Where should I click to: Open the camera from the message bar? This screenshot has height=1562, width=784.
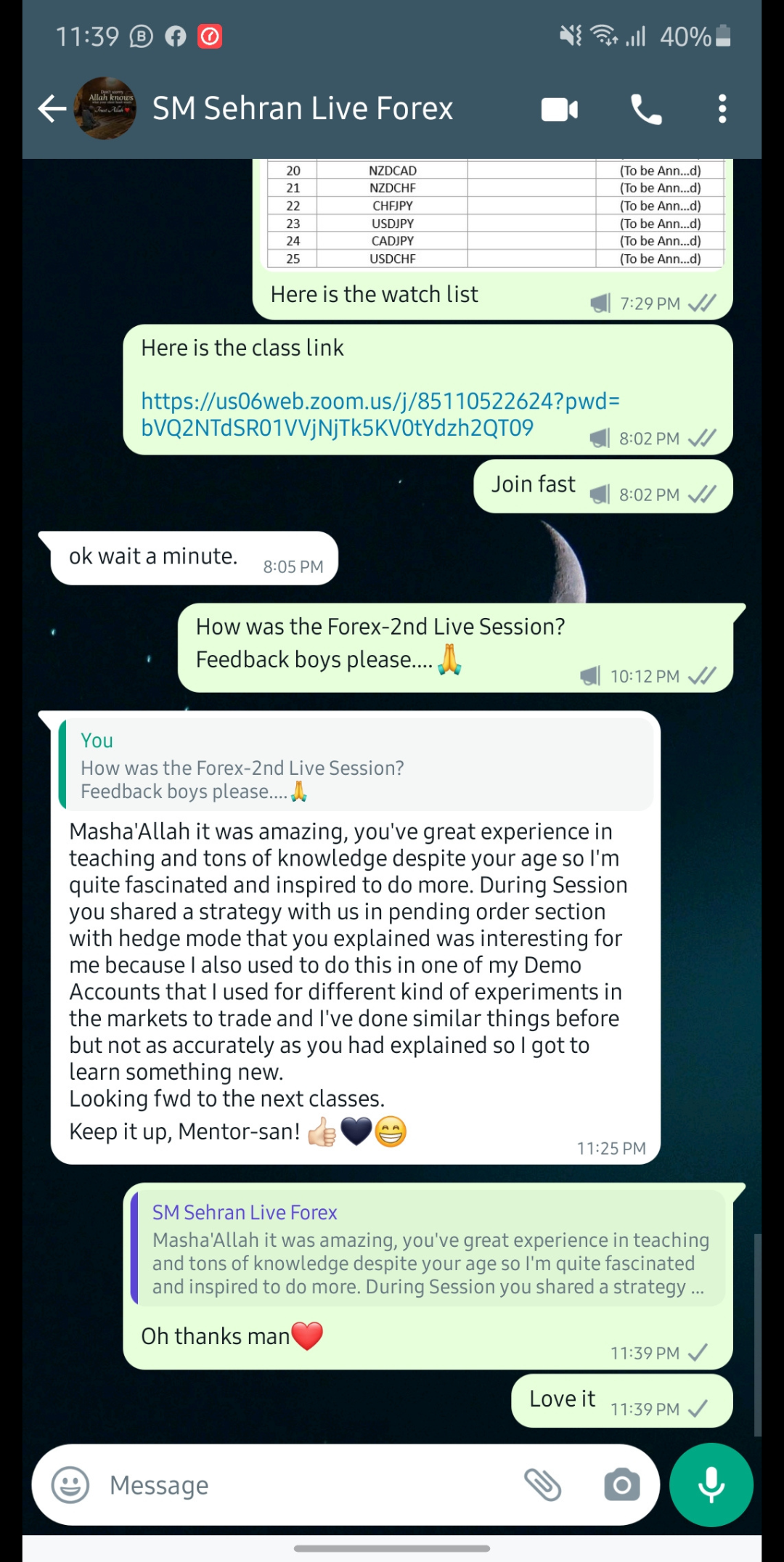click(622, 1485)
